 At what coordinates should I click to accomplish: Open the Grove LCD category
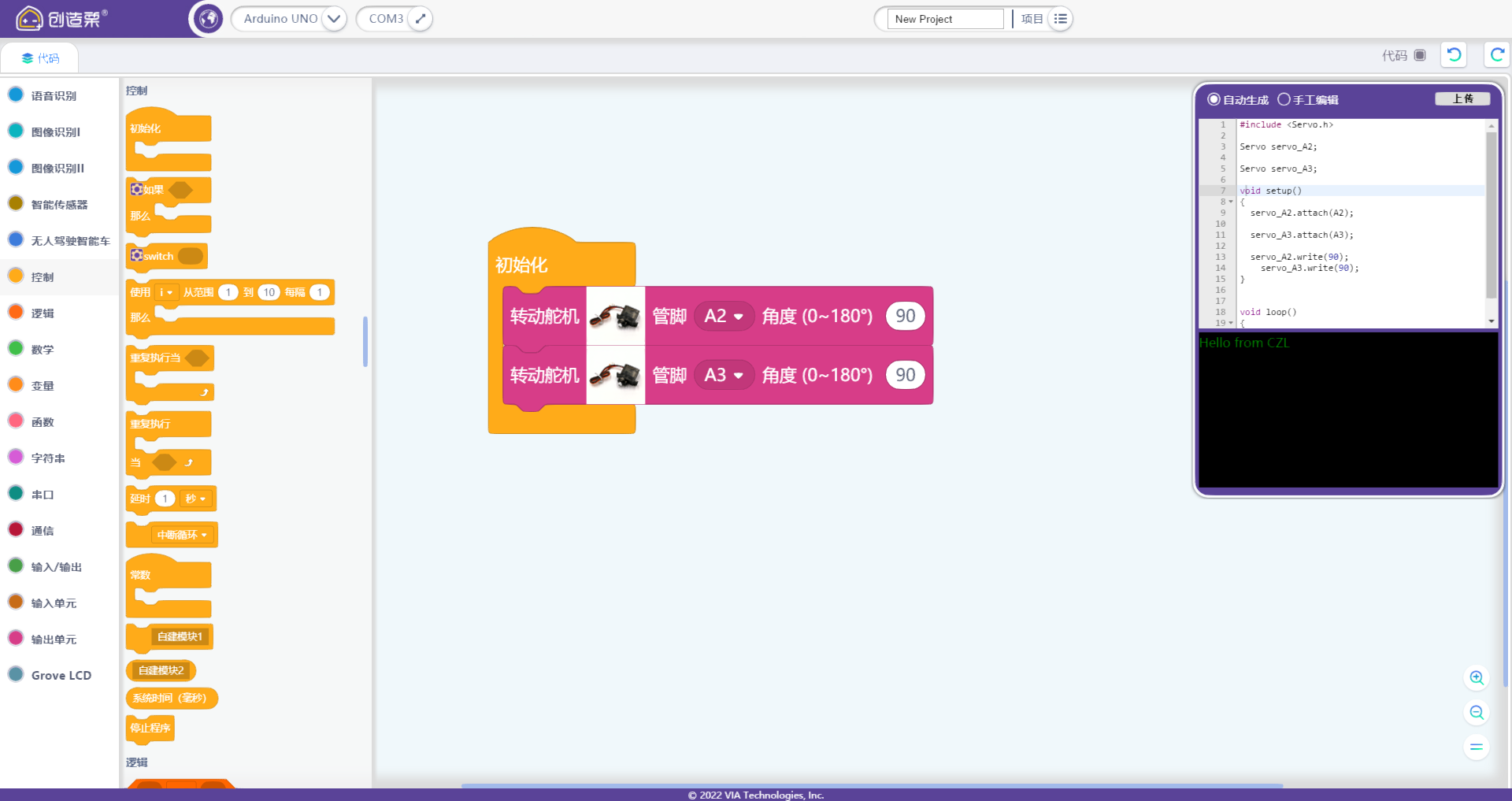(61, 676)
